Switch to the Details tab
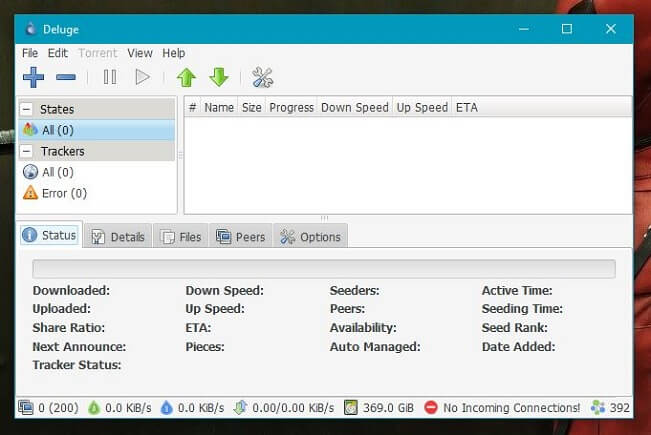This screenshot has height=435, width=651. (118, 237)
